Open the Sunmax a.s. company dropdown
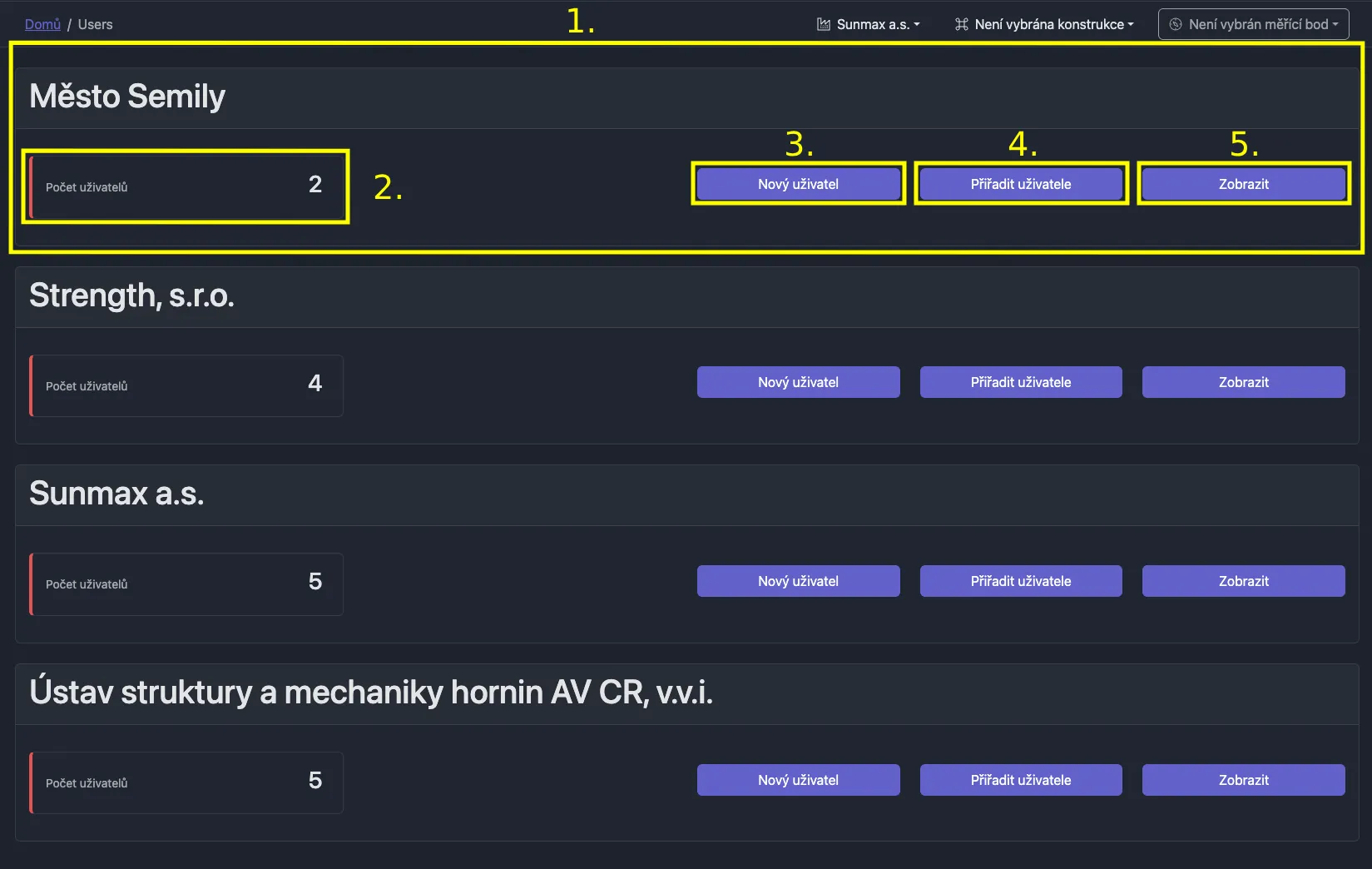The height and width of the screenshot is (869, 1372). coord(869,24)
